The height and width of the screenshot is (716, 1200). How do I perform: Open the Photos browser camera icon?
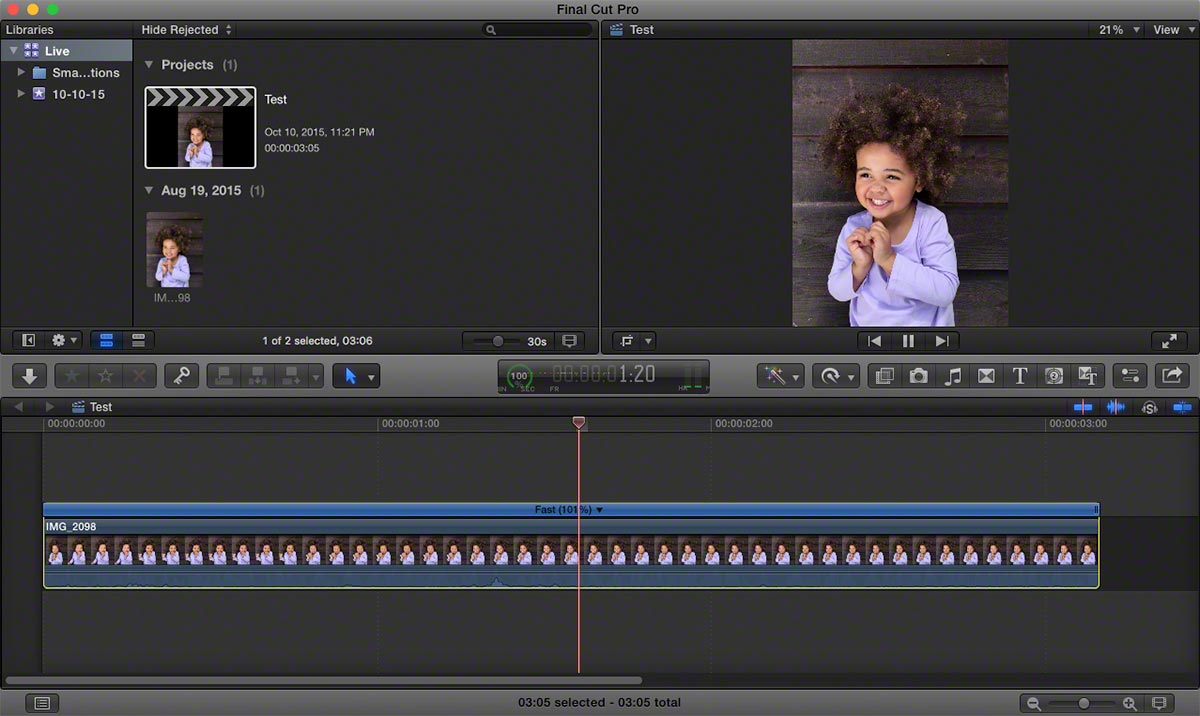[918, 376]
